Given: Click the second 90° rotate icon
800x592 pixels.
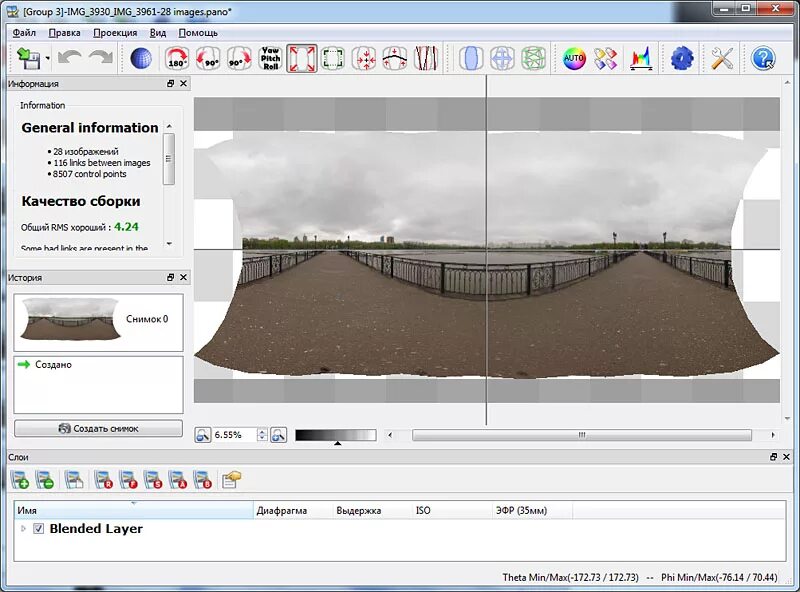Looking at the screenshot, I should pyautogui.click(x=239, y=58).
